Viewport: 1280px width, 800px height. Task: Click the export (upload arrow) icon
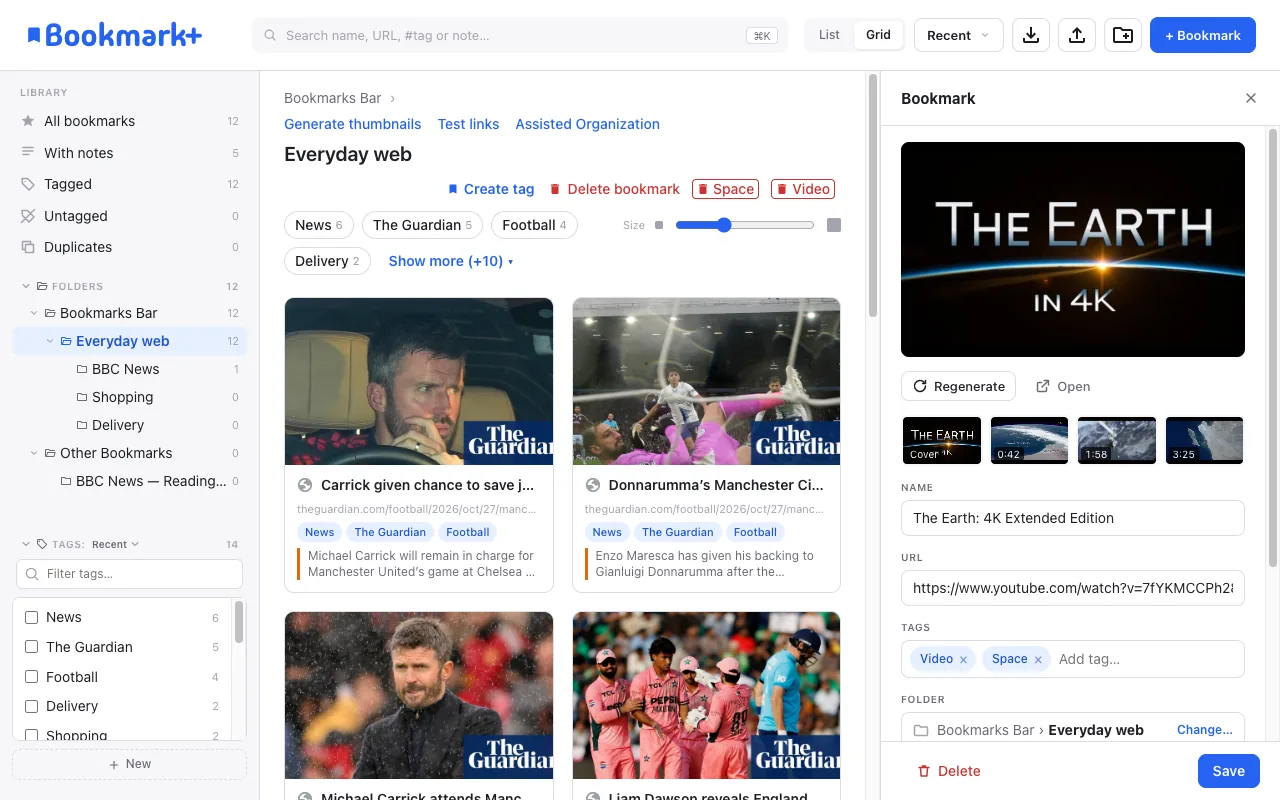(x=1077, y=35)
